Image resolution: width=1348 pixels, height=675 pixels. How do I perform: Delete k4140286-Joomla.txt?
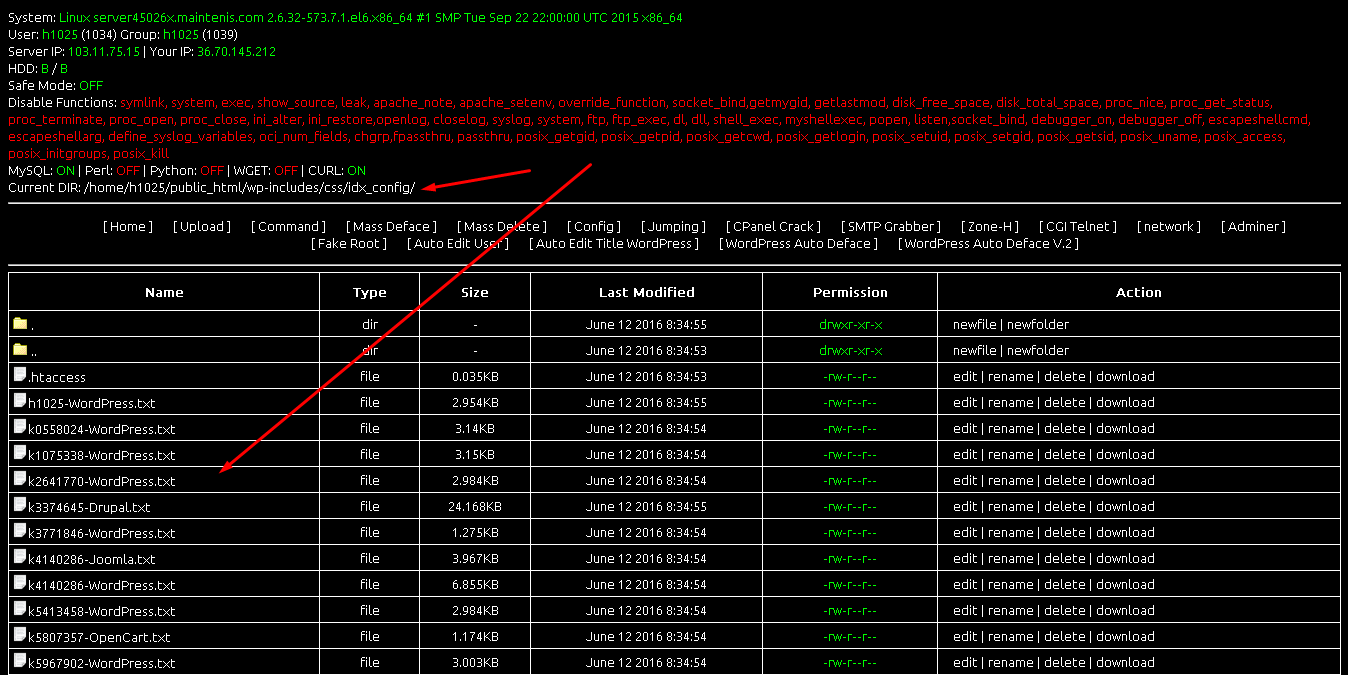click(x=1064, y=558)
